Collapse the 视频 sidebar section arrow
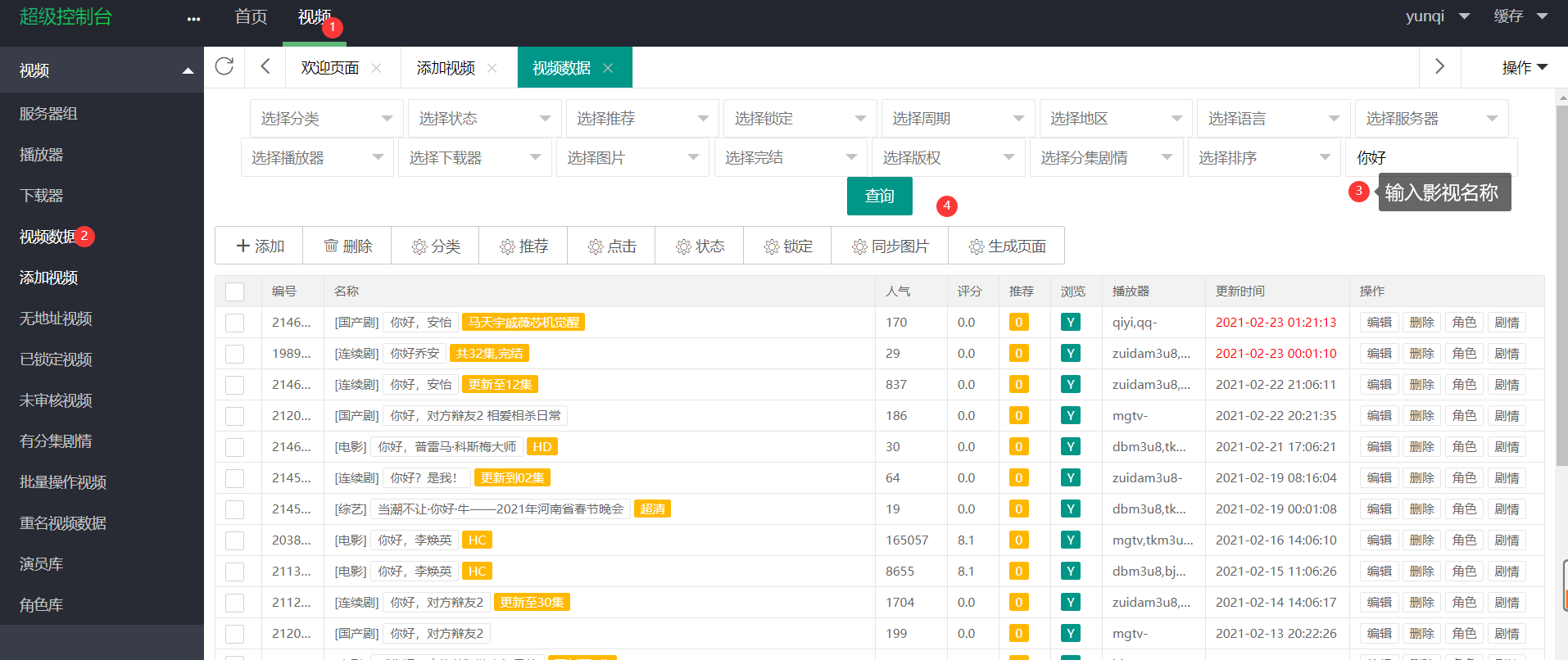This screenshot has width=1568, height=660. [x=188, y=71]
